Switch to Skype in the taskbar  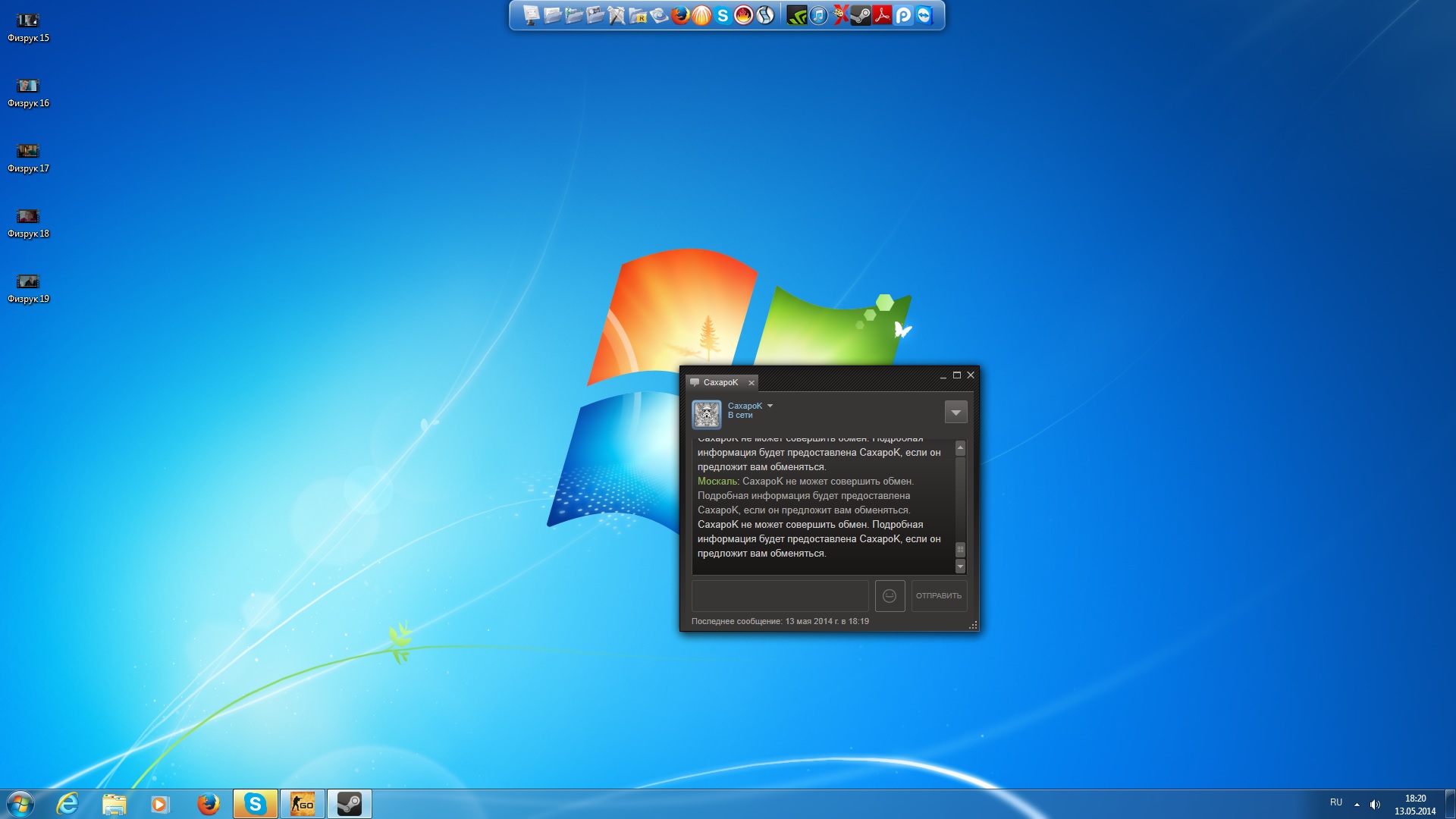click(x=255, y=804)
